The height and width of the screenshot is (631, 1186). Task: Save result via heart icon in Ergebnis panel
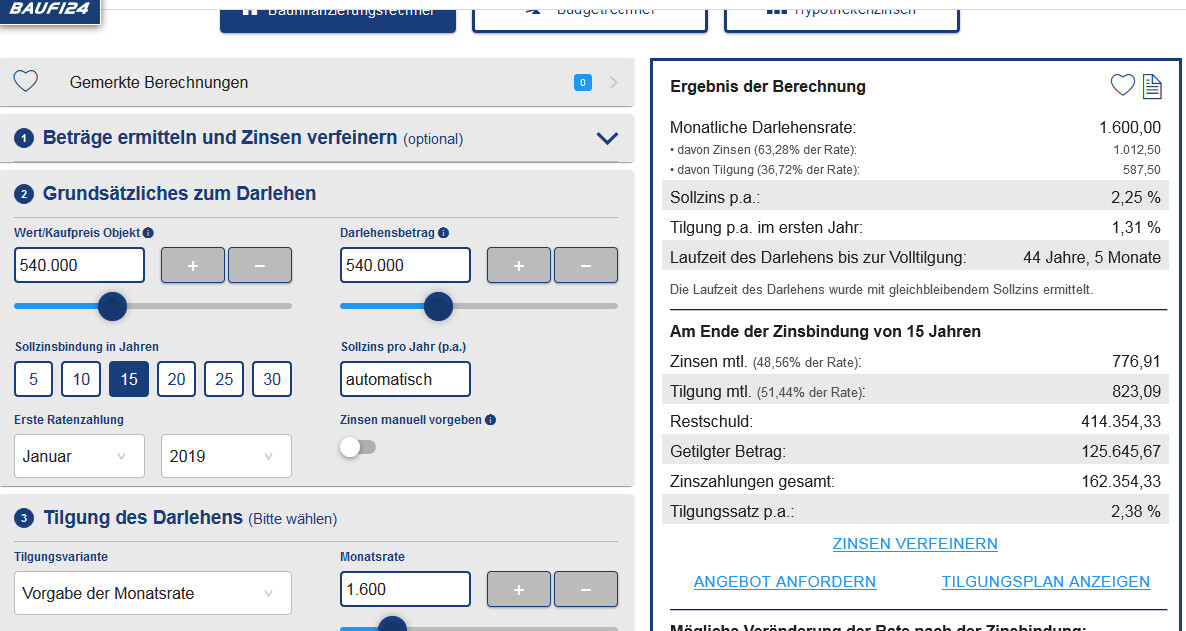1123,86
